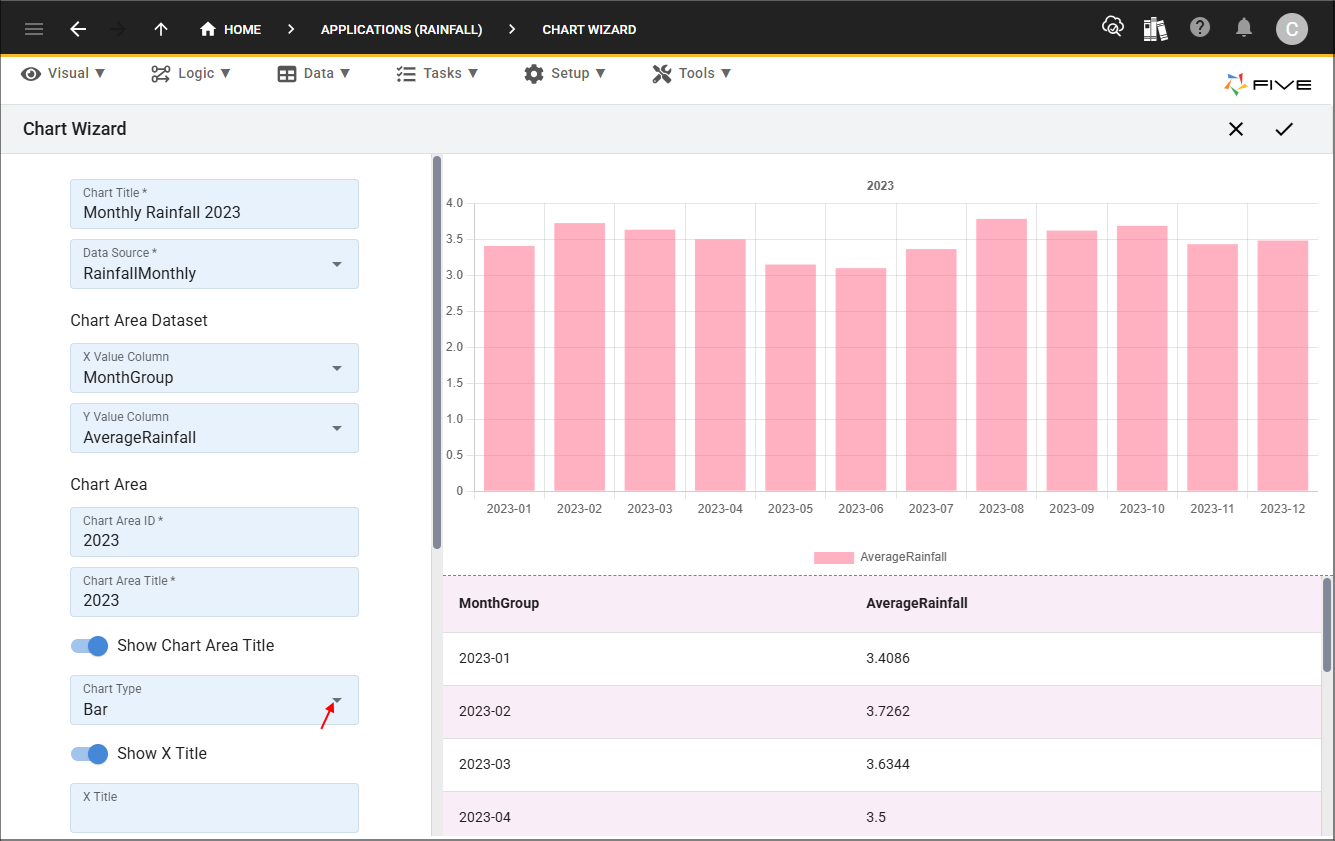Click the Chart Title input field
Image resolution: width=1335 pixels, height=841 pixels.
point(214,212)
